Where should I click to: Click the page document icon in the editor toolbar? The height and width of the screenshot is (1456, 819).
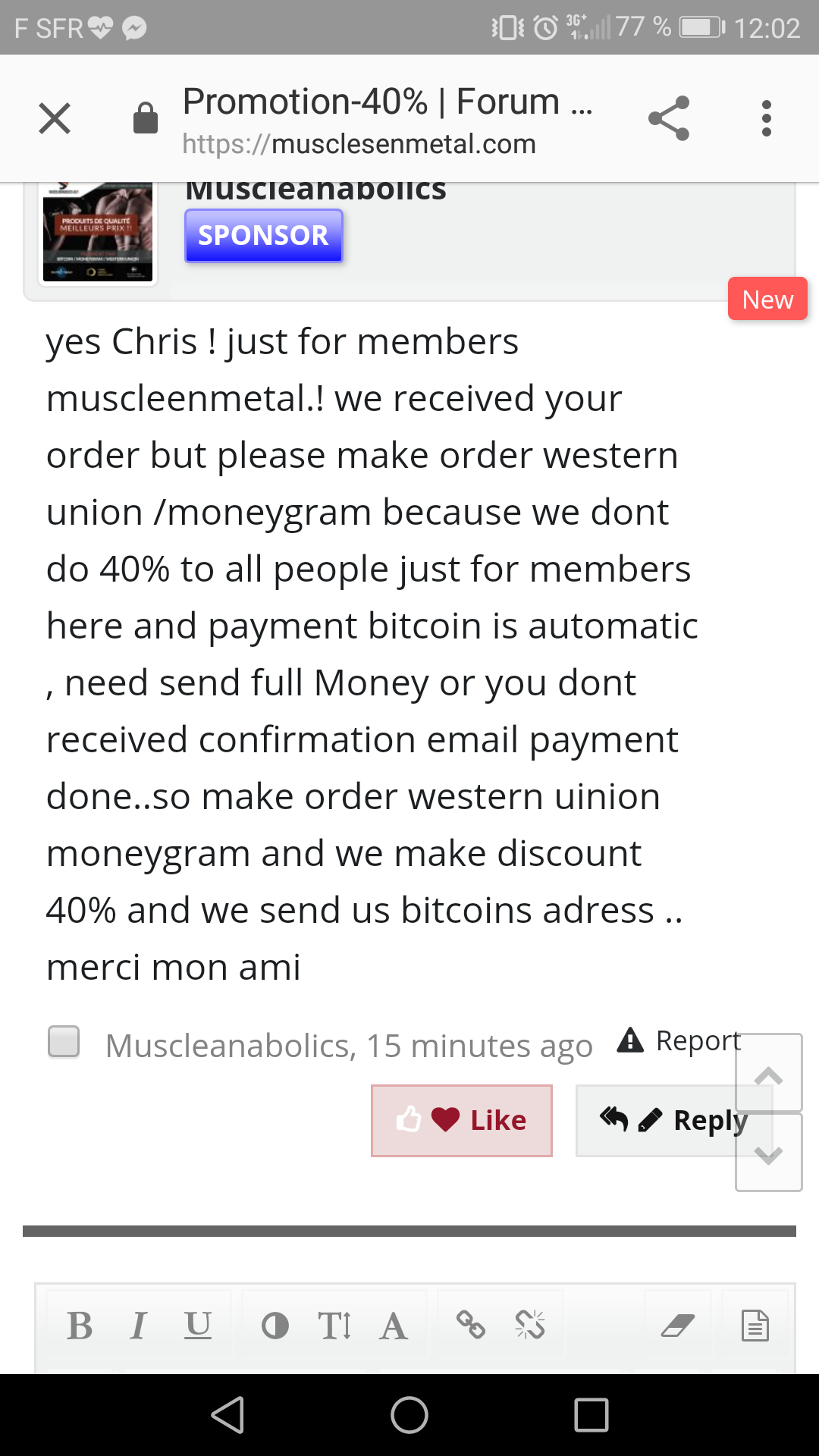[x=755, y=1326]
